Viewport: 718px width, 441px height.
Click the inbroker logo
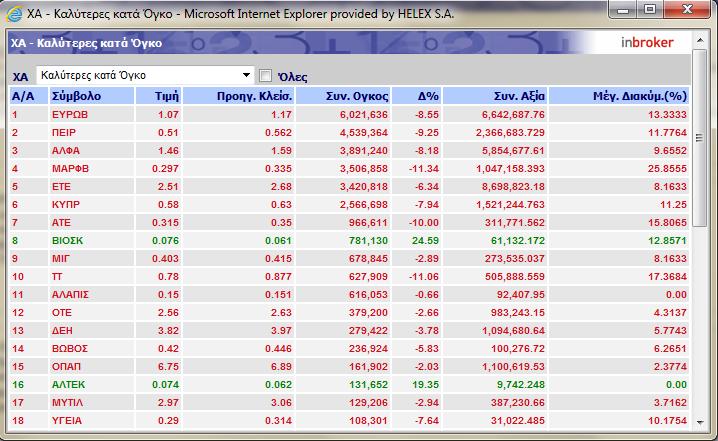[647, 43]
